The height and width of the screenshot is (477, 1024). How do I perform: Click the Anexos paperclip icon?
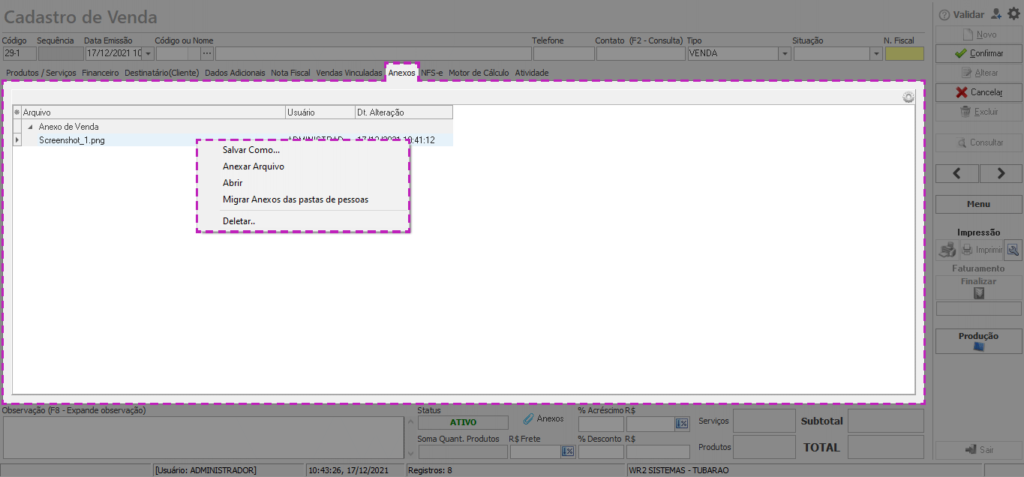coord(528,419)
